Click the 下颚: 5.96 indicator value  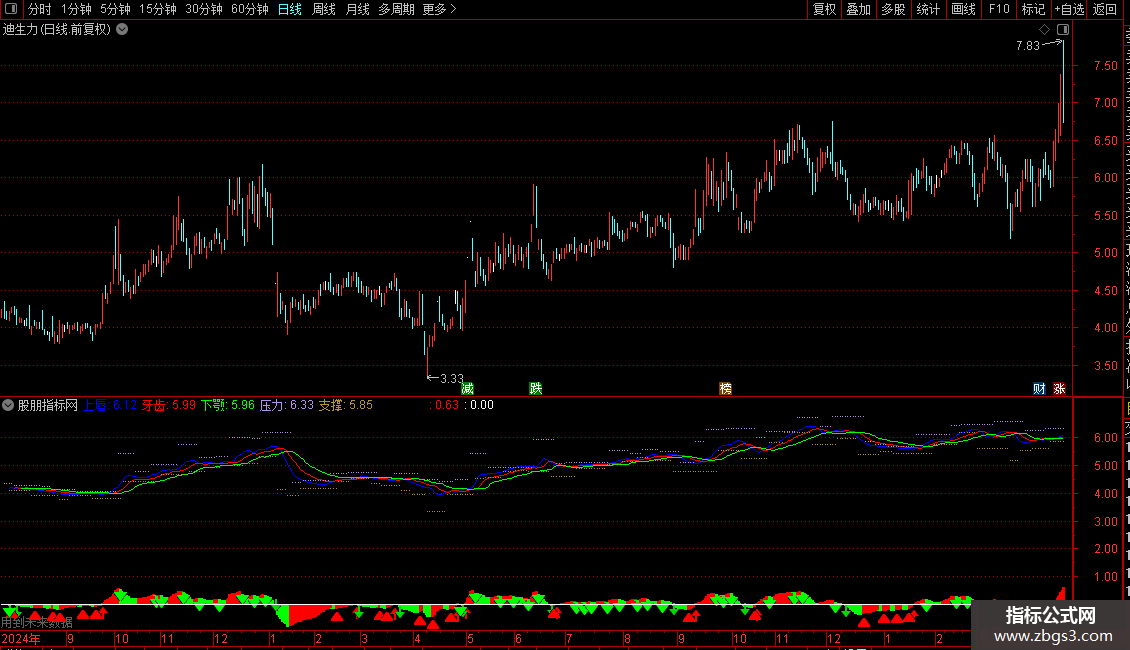coord(228,405)
